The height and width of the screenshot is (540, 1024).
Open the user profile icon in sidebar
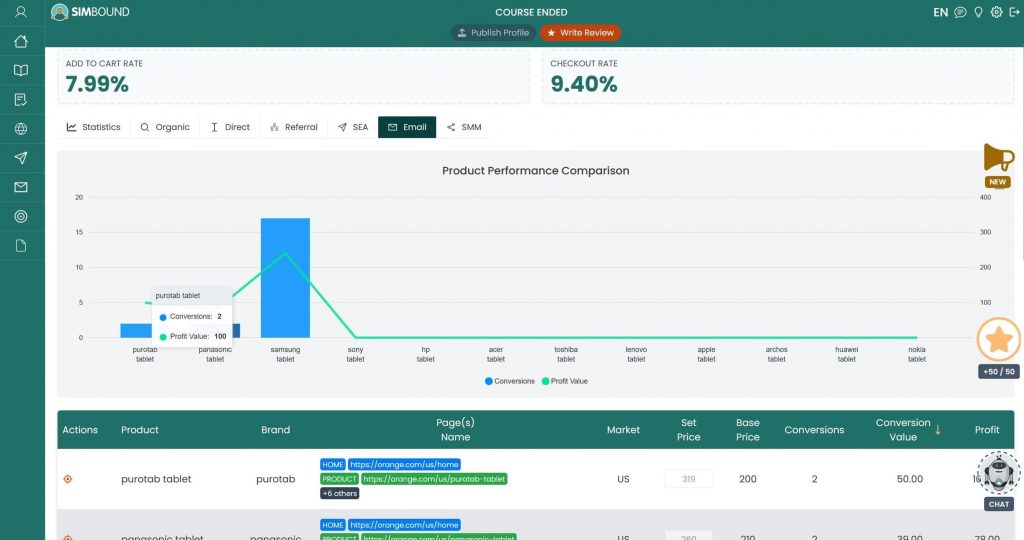(21, 12)
